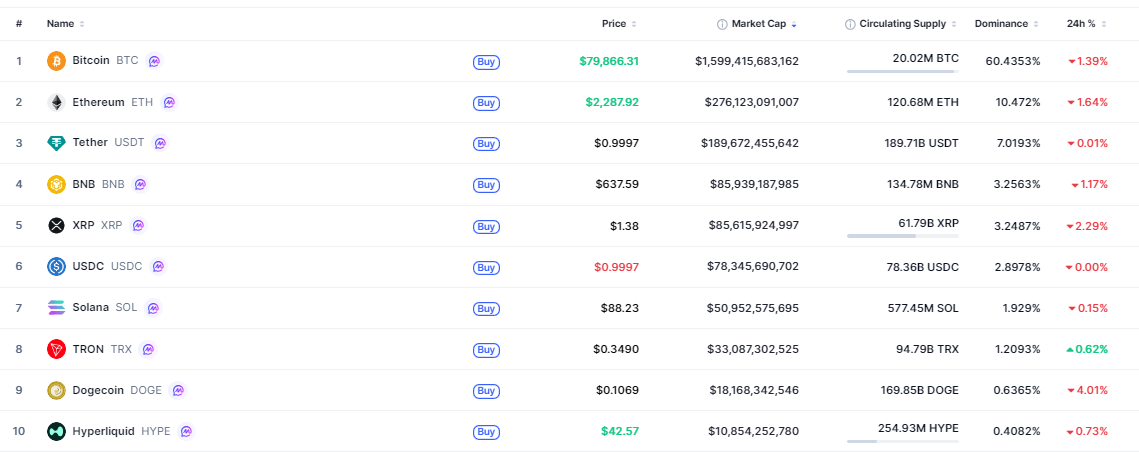Click the Solana price $88.23
Image resolution: width=1139 pixels, height=452 pixels.
pyautogui.click(x=620, y=308)
